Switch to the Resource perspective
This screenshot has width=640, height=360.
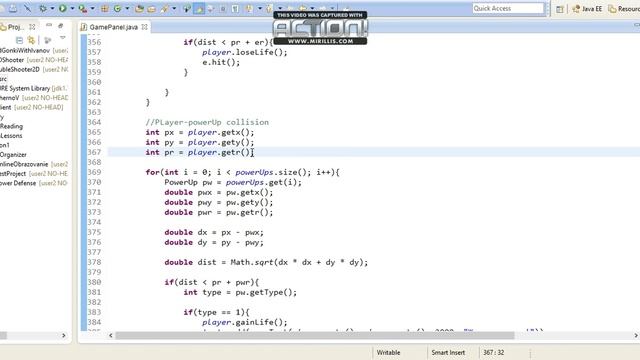624,9
